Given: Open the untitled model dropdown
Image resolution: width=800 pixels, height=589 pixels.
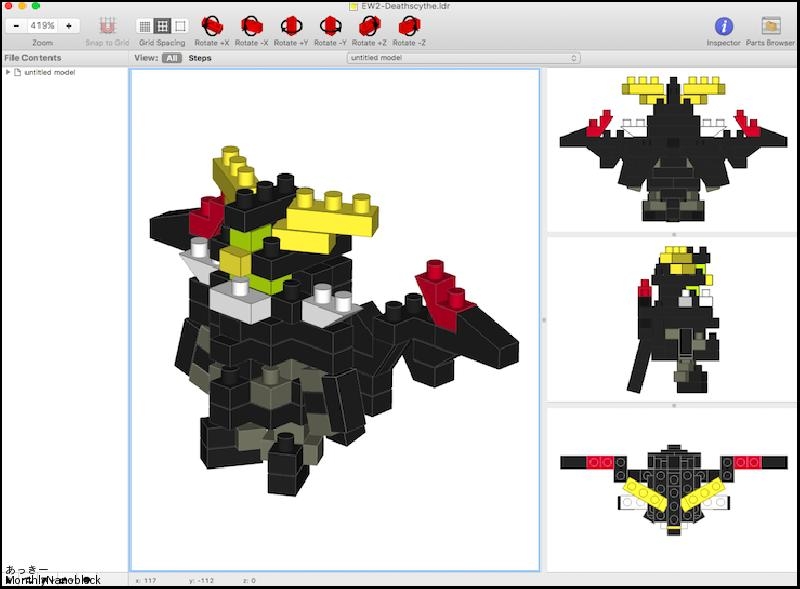Looking at the screenshot, I should coord(463,58).
